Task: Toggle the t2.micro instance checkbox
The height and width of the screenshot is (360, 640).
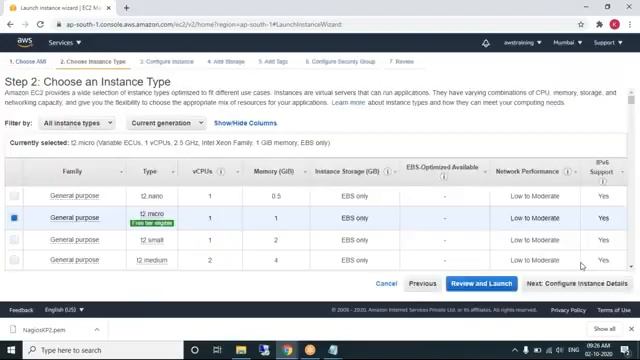Action: tap(14, 218)
